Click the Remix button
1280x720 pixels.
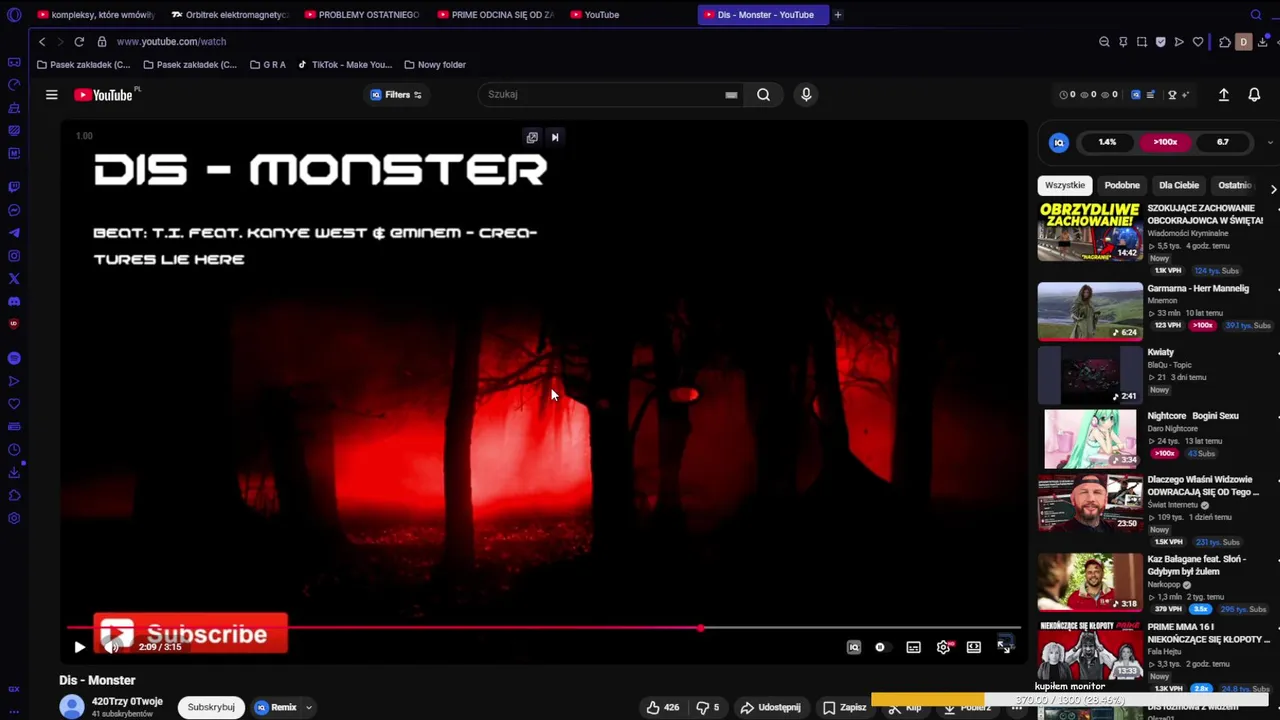[276, 707]
